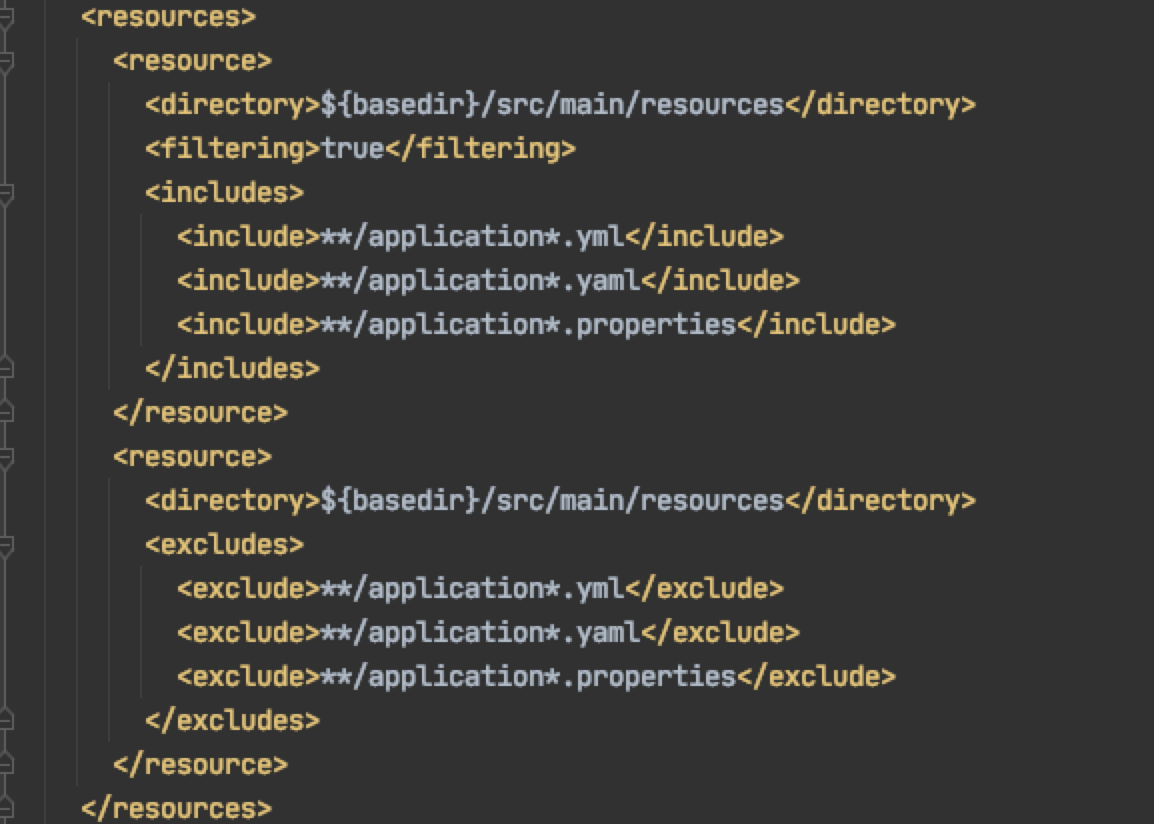Viewport: 1154px width, 824px height.
Task: Click fold-end marker beside closing resources tag
Action: point(5,809)
